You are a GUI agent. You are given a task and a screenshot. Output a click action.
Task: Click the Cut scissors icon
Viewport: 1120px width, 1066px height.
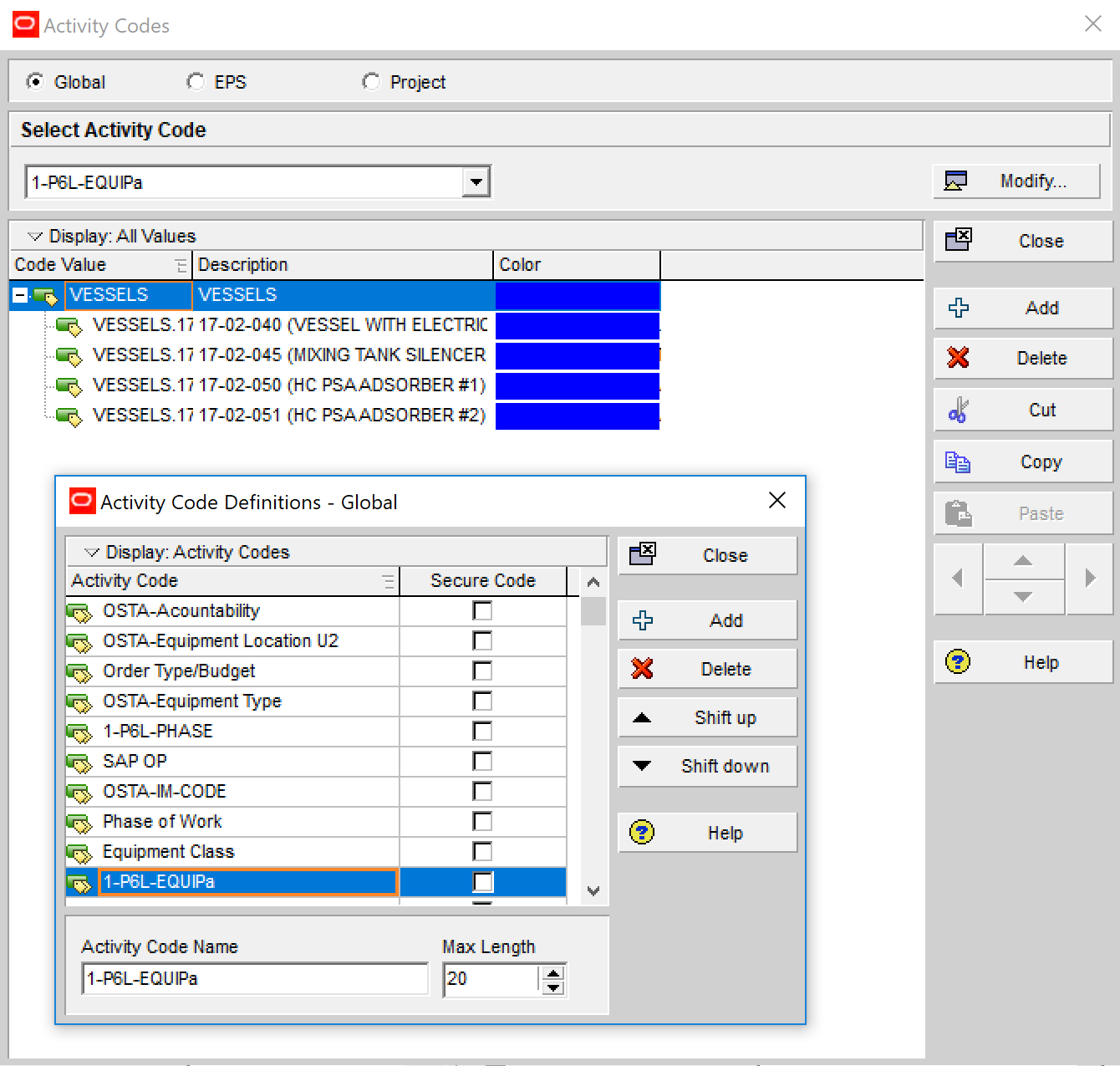(x=958, y=410)
